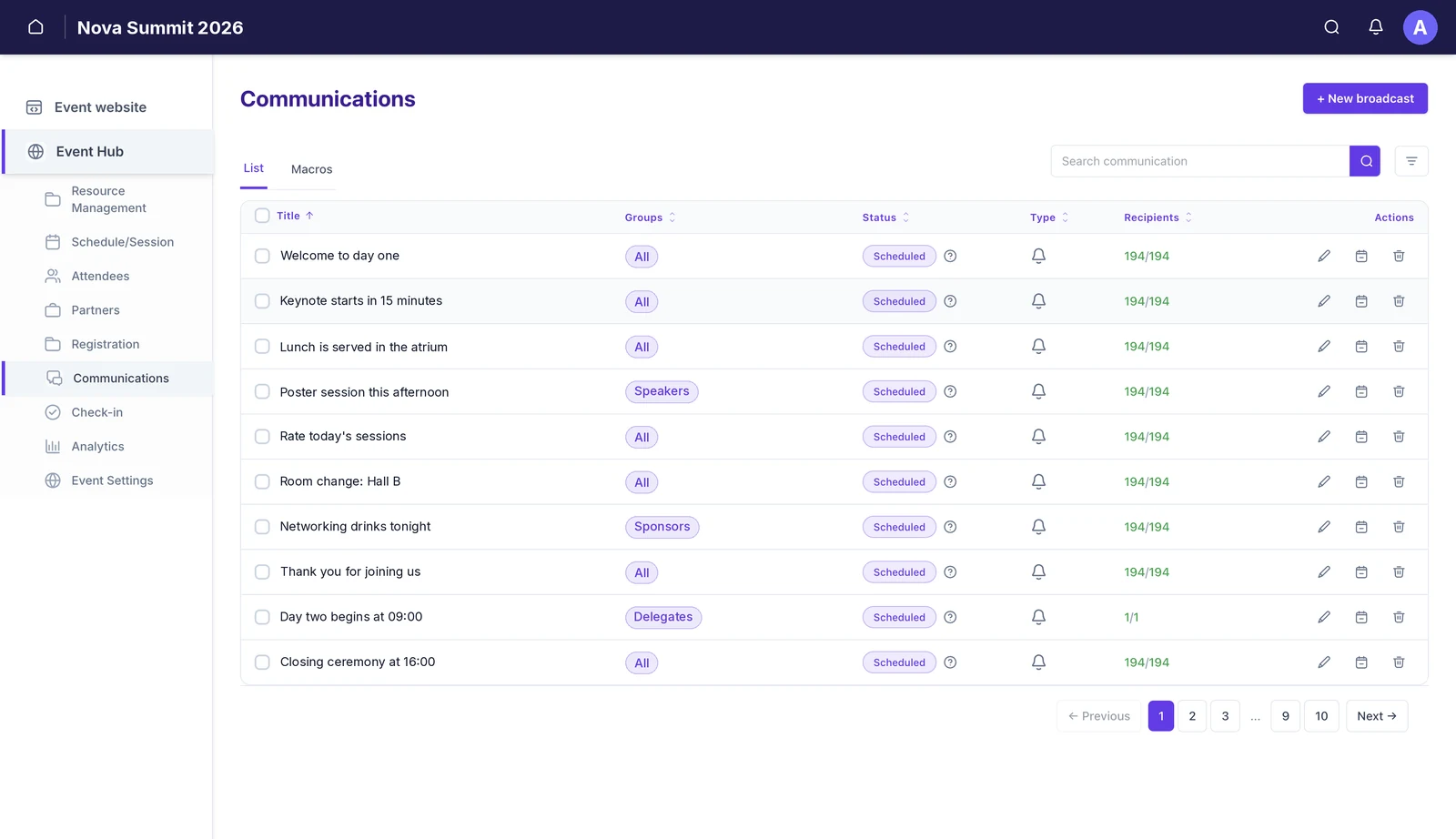Click the calendar icon for Room change: Hall B

coord(1361,482)
